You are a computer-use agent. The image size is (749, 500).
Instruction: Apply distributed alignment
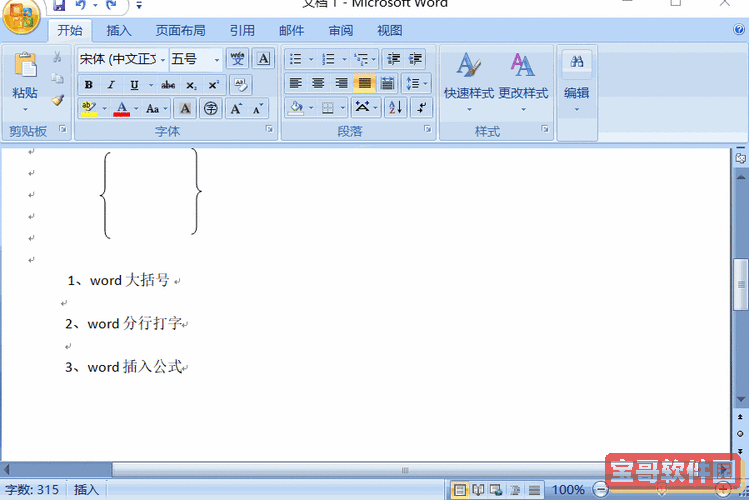pos(387,84)
